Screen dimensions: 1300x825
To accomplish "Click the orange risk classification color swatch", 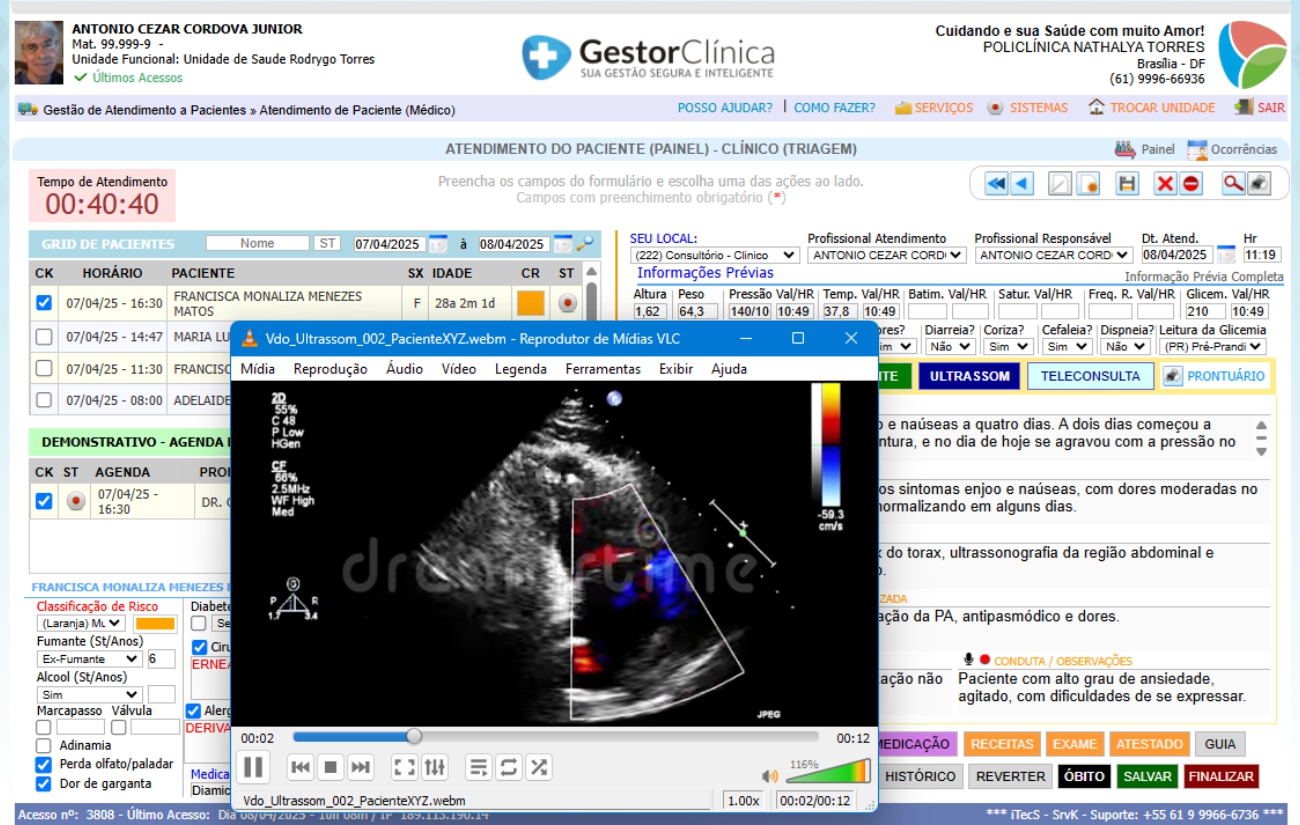I will click(154, 624).
